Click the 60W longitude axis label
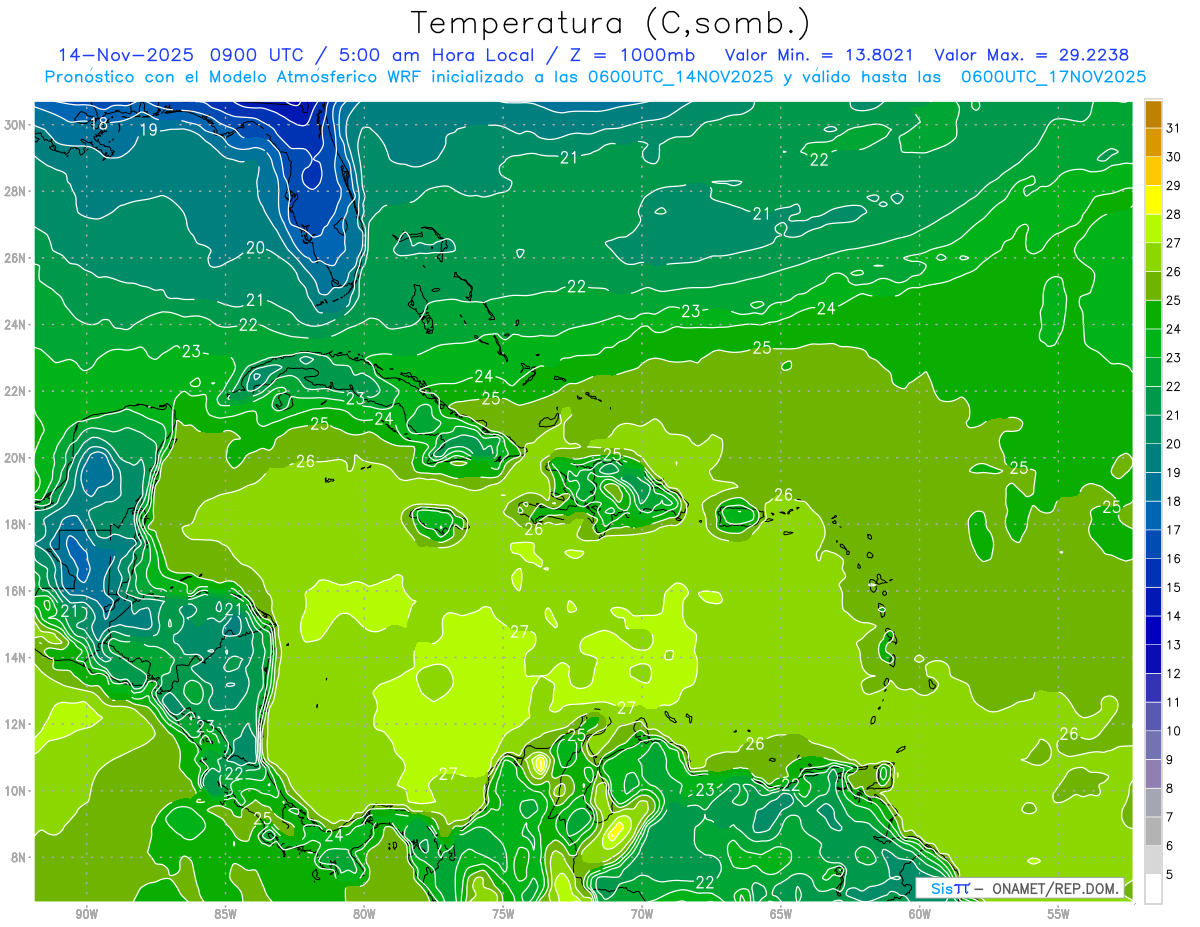Image resolution: width=1200 pixels, height=927 pixels. [920, 914]
